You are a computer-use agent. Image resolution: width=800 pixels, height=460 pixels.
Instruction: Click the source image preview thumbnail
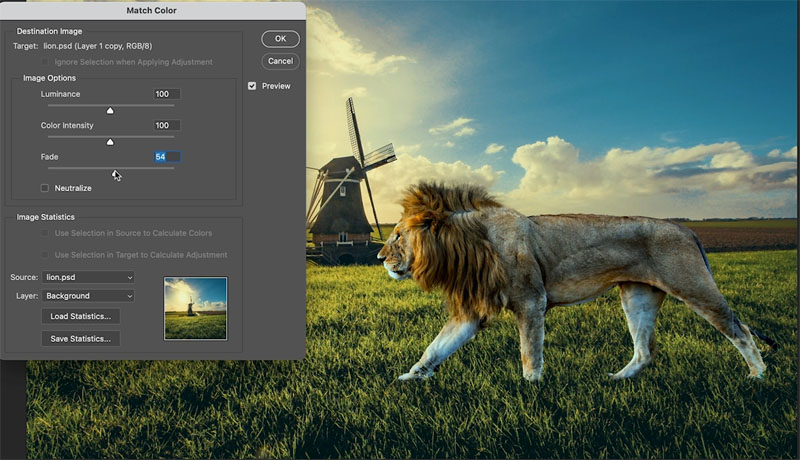[x=196, y=309]
